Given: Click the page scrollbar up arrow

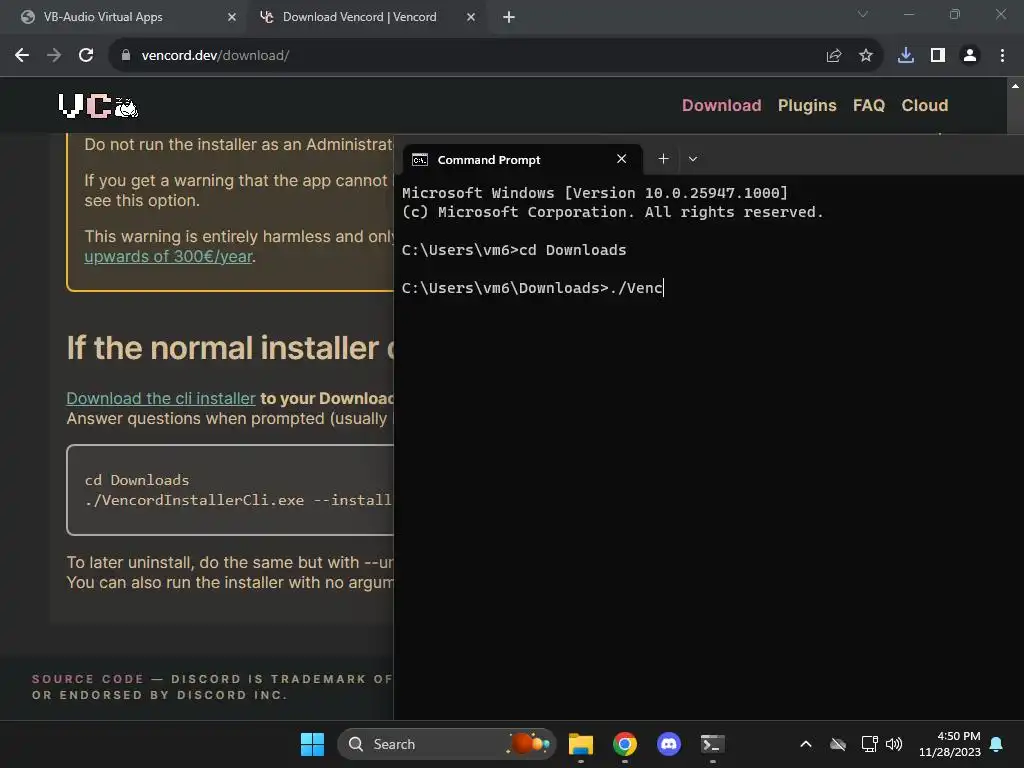Looking at the screenshot, I should point(1015,86).
